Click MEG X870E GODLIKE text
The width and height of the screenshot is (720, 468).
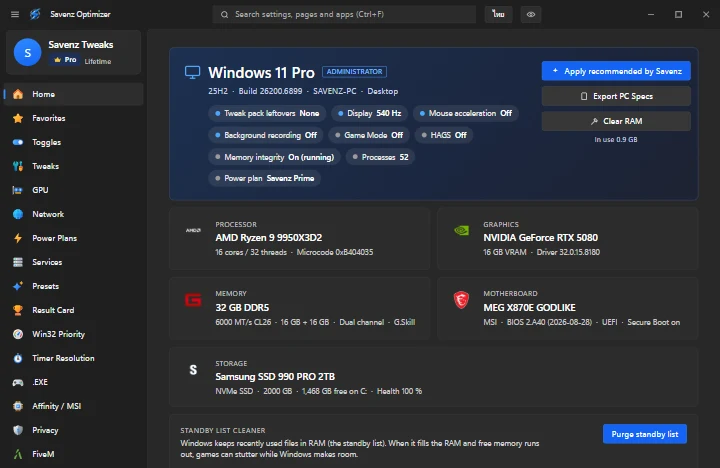click(x=529, y=308)
